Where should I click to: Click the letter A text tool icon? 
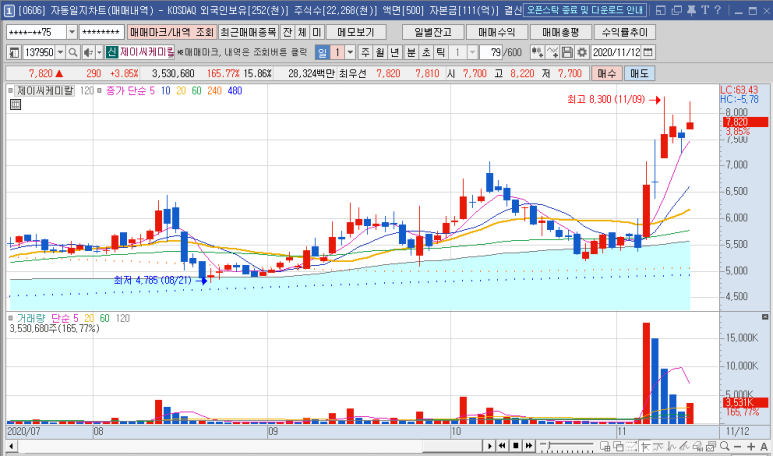tap(764, 446)
